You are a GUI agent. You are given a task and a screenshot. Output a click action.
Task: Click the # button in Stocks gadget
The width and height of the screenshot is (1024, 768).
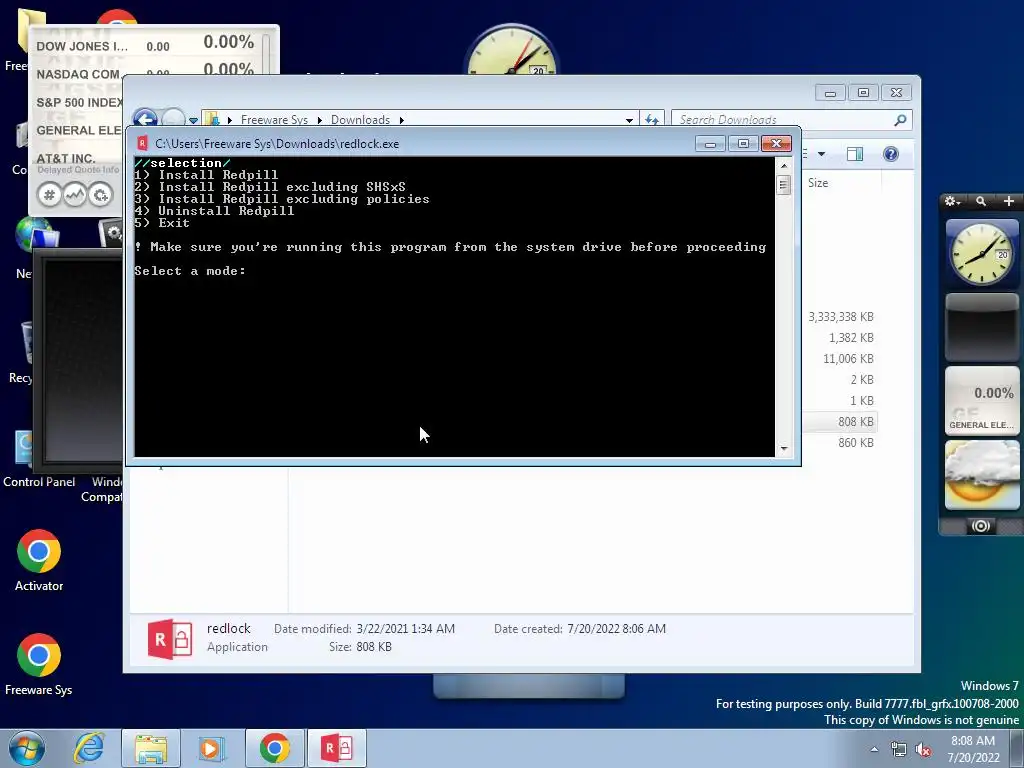[49, 195]
